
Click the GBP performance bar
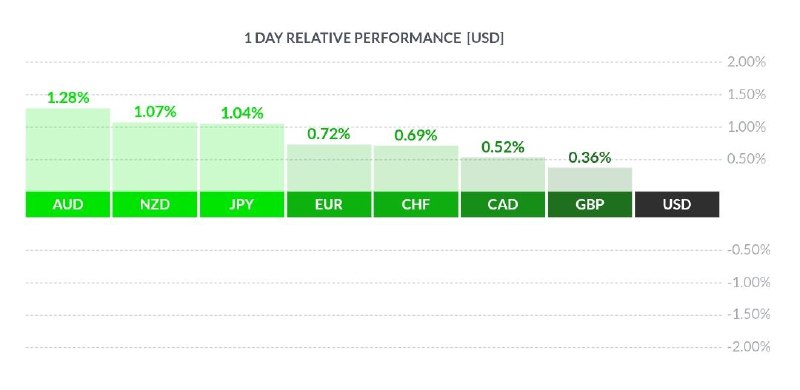click(590, 180)
